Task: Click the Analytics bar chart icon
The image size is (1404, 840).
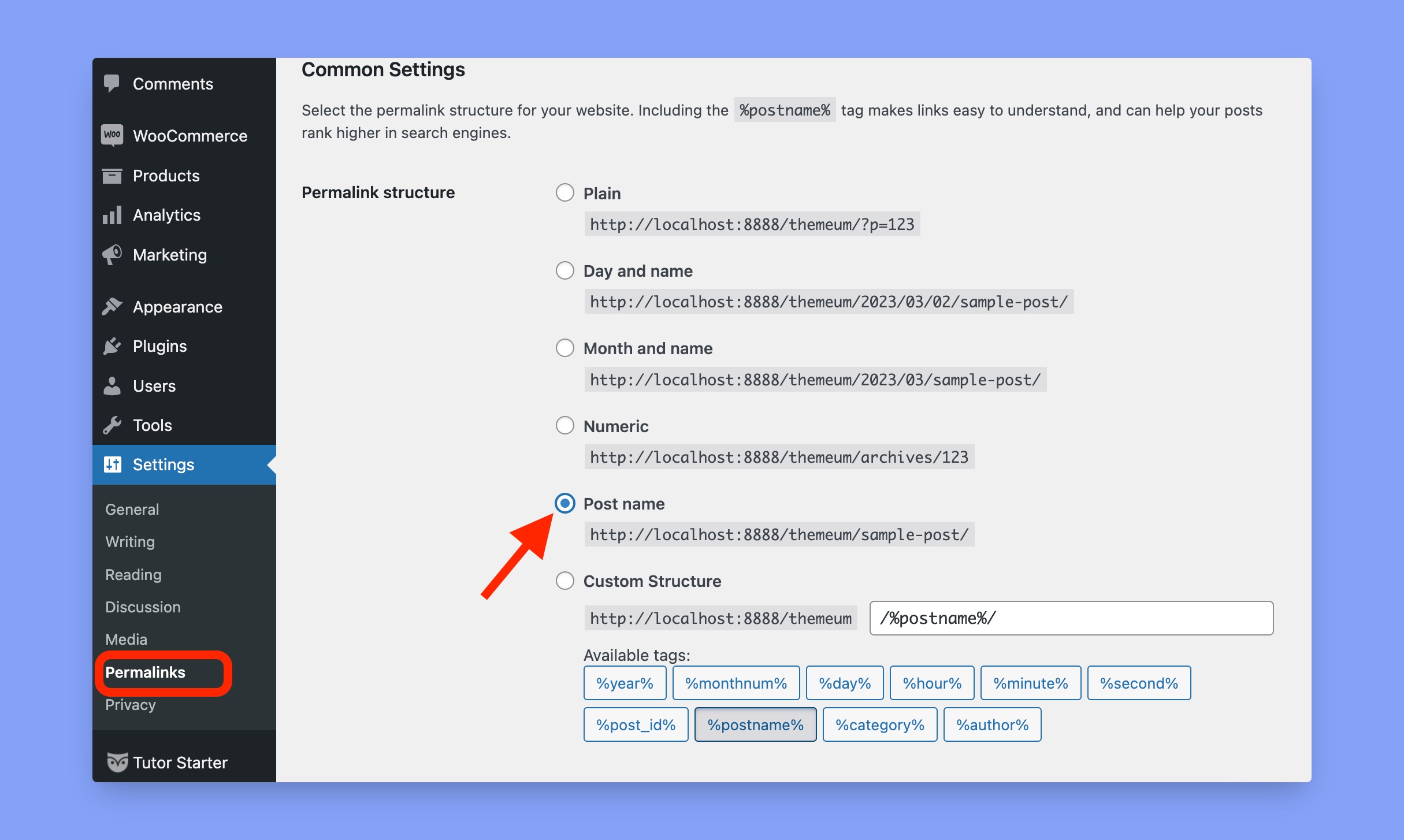Action: click(x=112, y=215)
